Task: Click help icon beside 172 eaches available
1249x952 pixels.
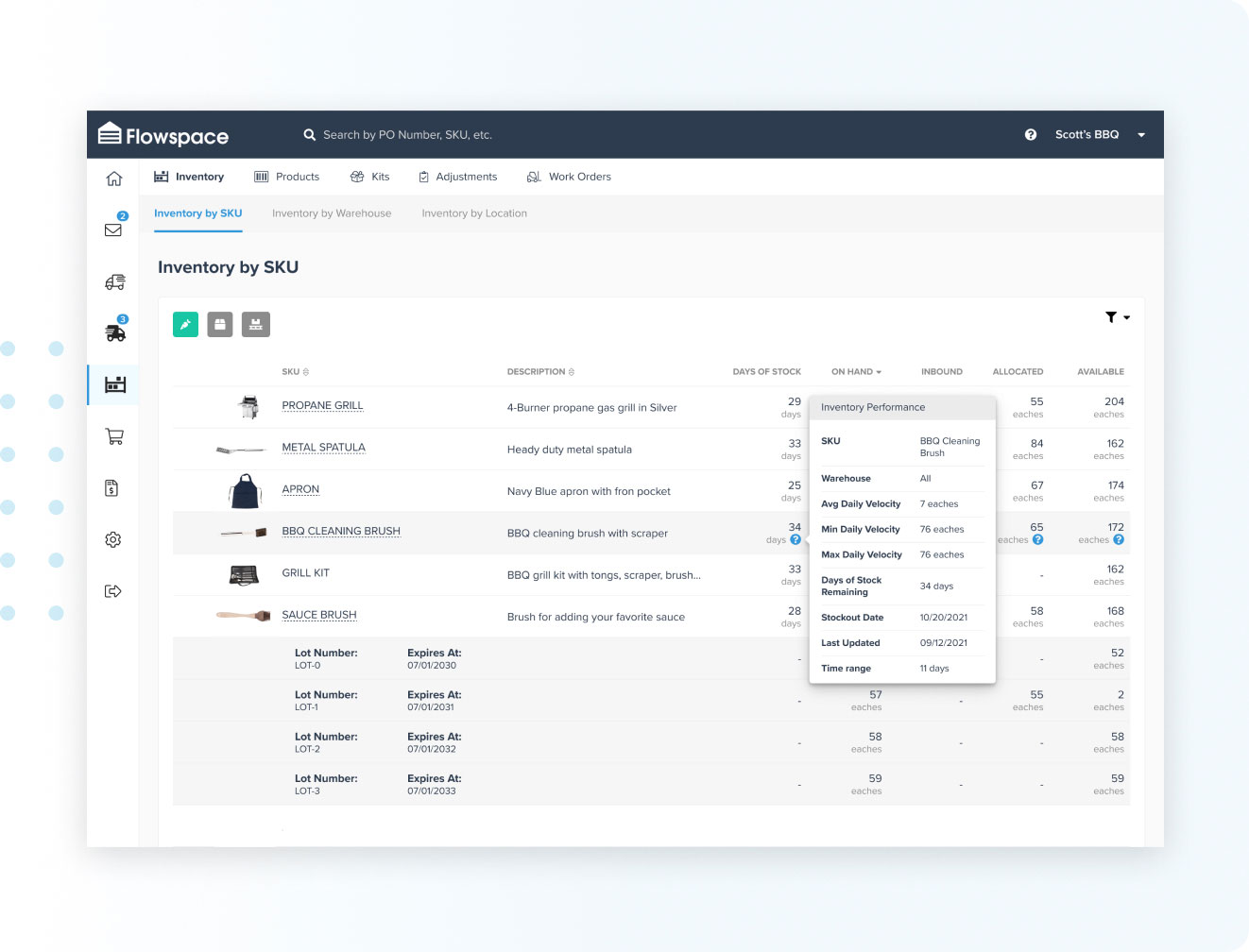Action: (1119, 540)
